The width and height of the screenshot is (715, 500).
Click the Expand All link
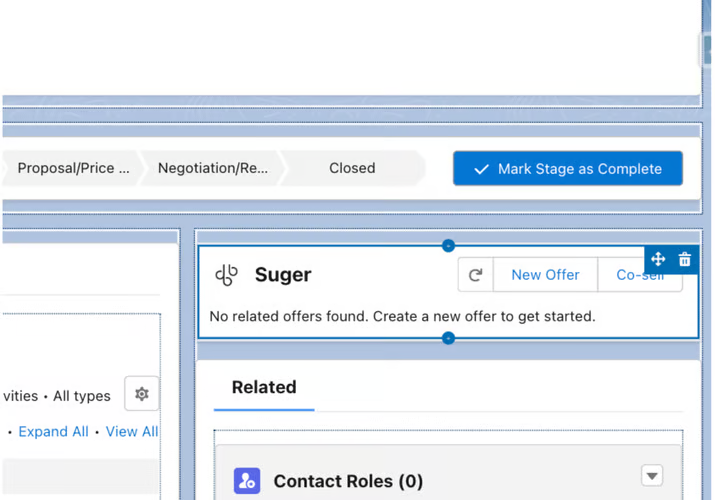tap(53, 432)
